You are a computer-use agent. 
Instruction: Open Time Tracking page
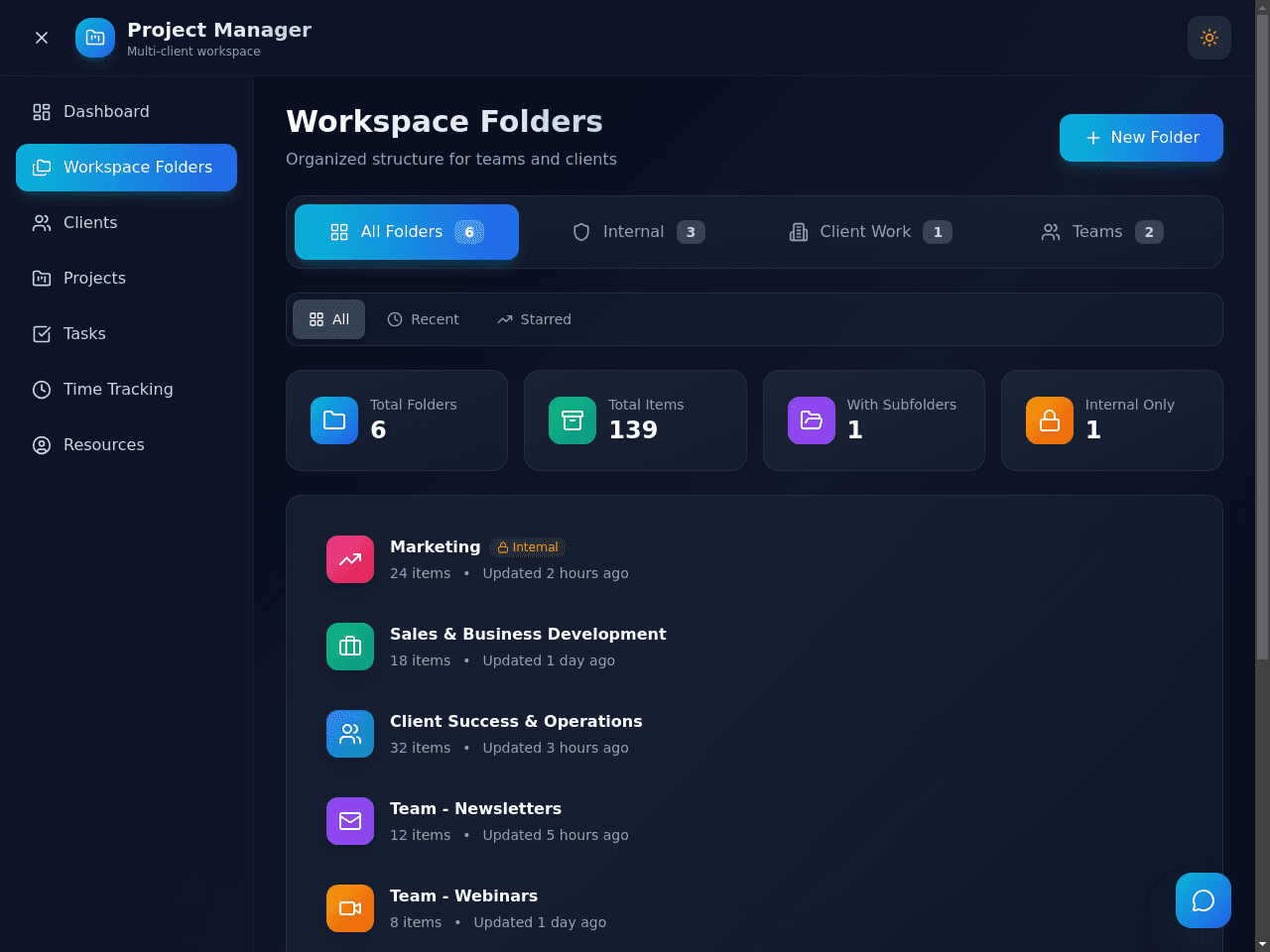coord(126,390)
